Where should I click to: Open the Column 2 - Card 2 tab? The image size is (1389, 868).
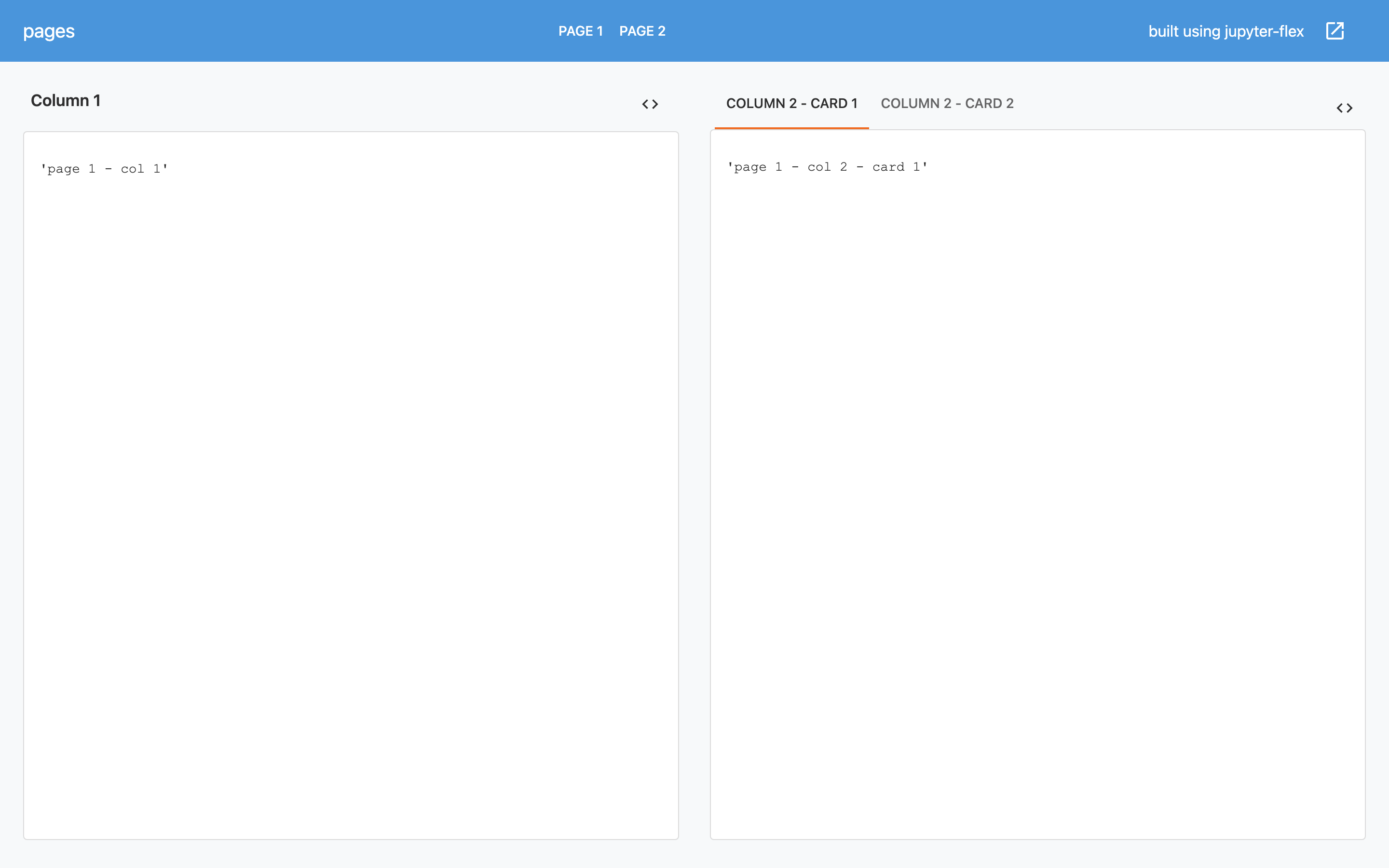tap(946, 103)
